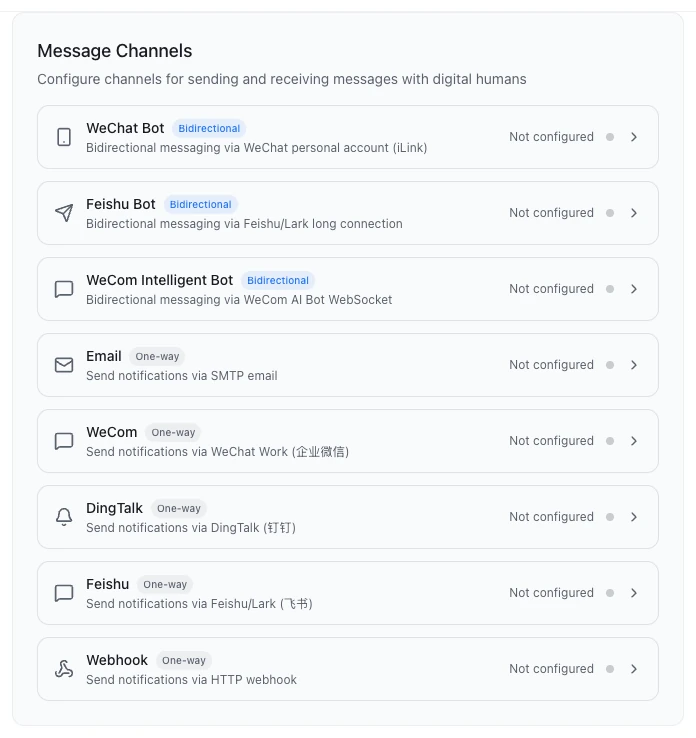Click the status dot on Webhook row

tap(610, 669)
